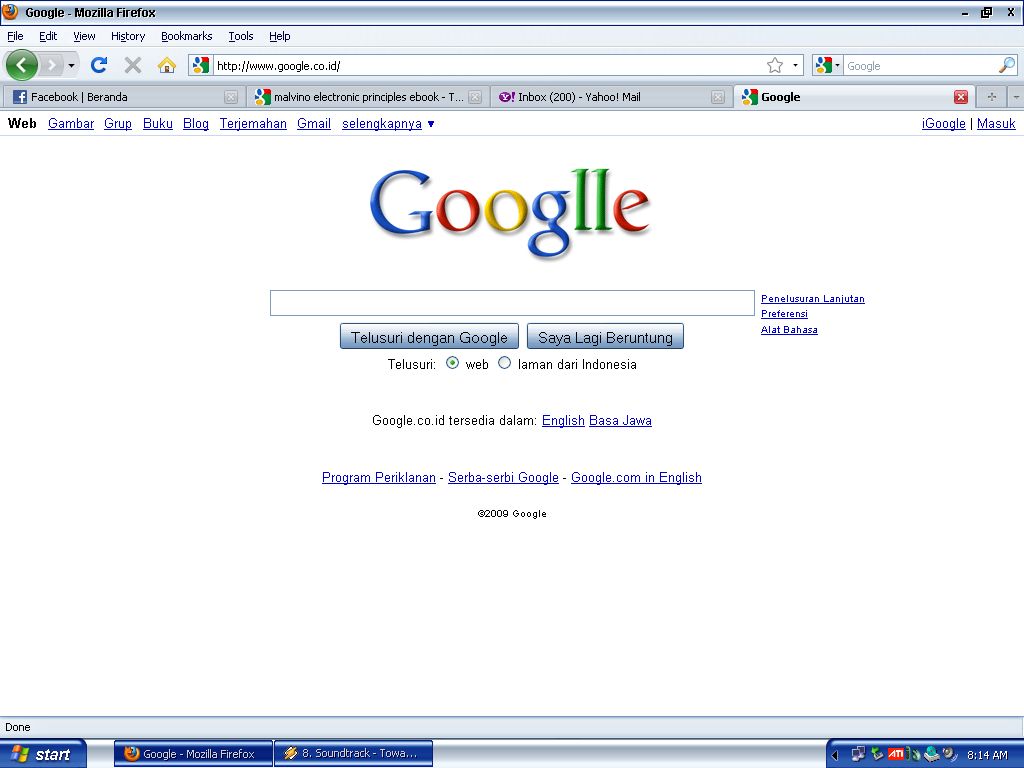Select laman dari Indonesia radio button
Image resolution: width=1024 pixels, height=768 pixels.
pyautogui.click(x=504, y=363)
